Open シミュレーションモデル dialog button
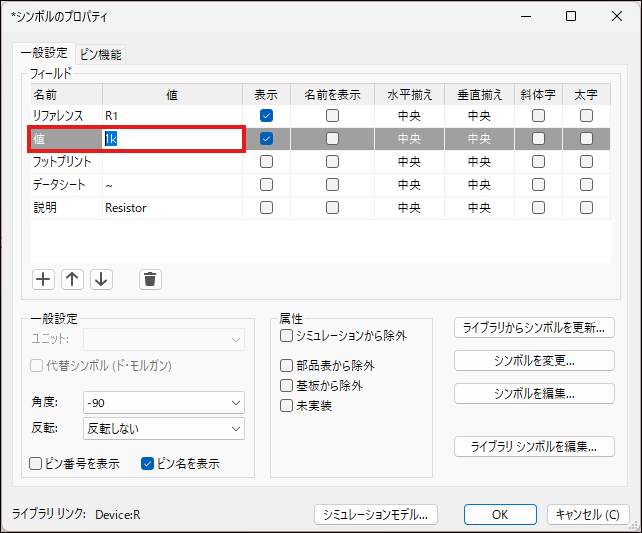The width and height of the screenshot is (642, 533). click(375, 514)
